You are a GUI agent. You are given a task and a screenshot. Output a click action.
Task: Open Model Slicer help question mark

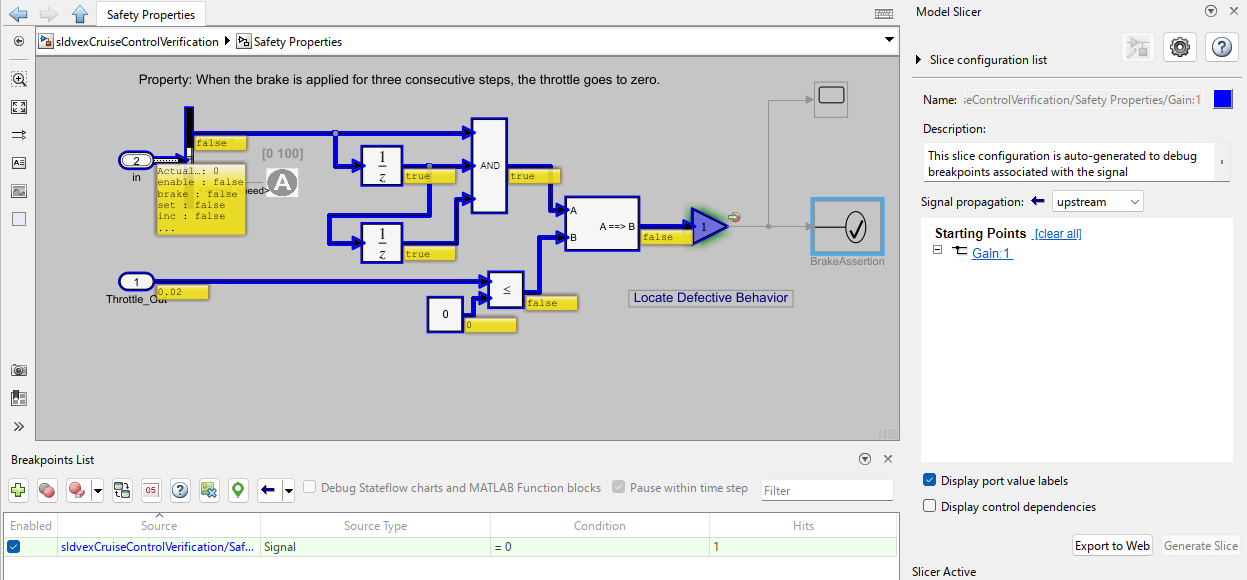coord(1221,47)
